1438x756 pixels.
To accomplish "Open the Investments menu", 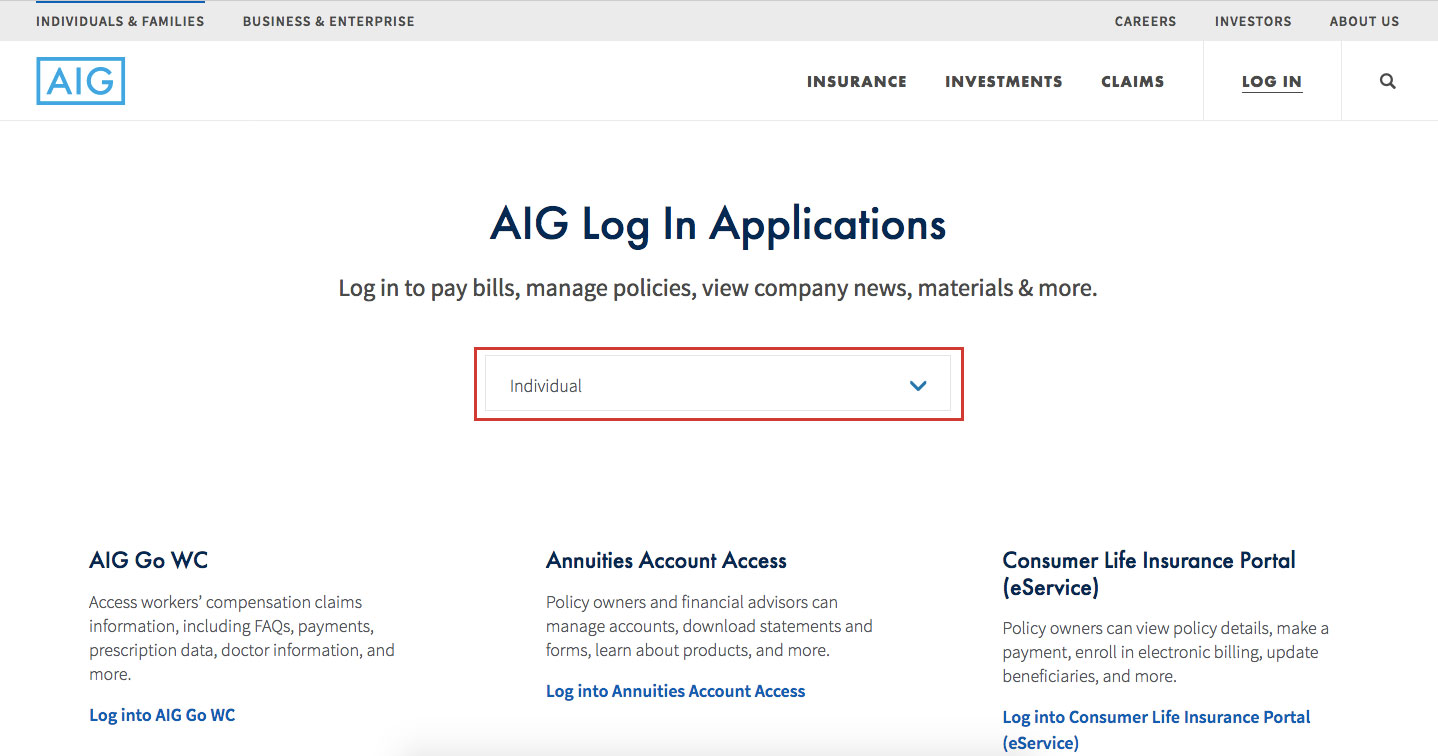I will tap(1004, 82).
